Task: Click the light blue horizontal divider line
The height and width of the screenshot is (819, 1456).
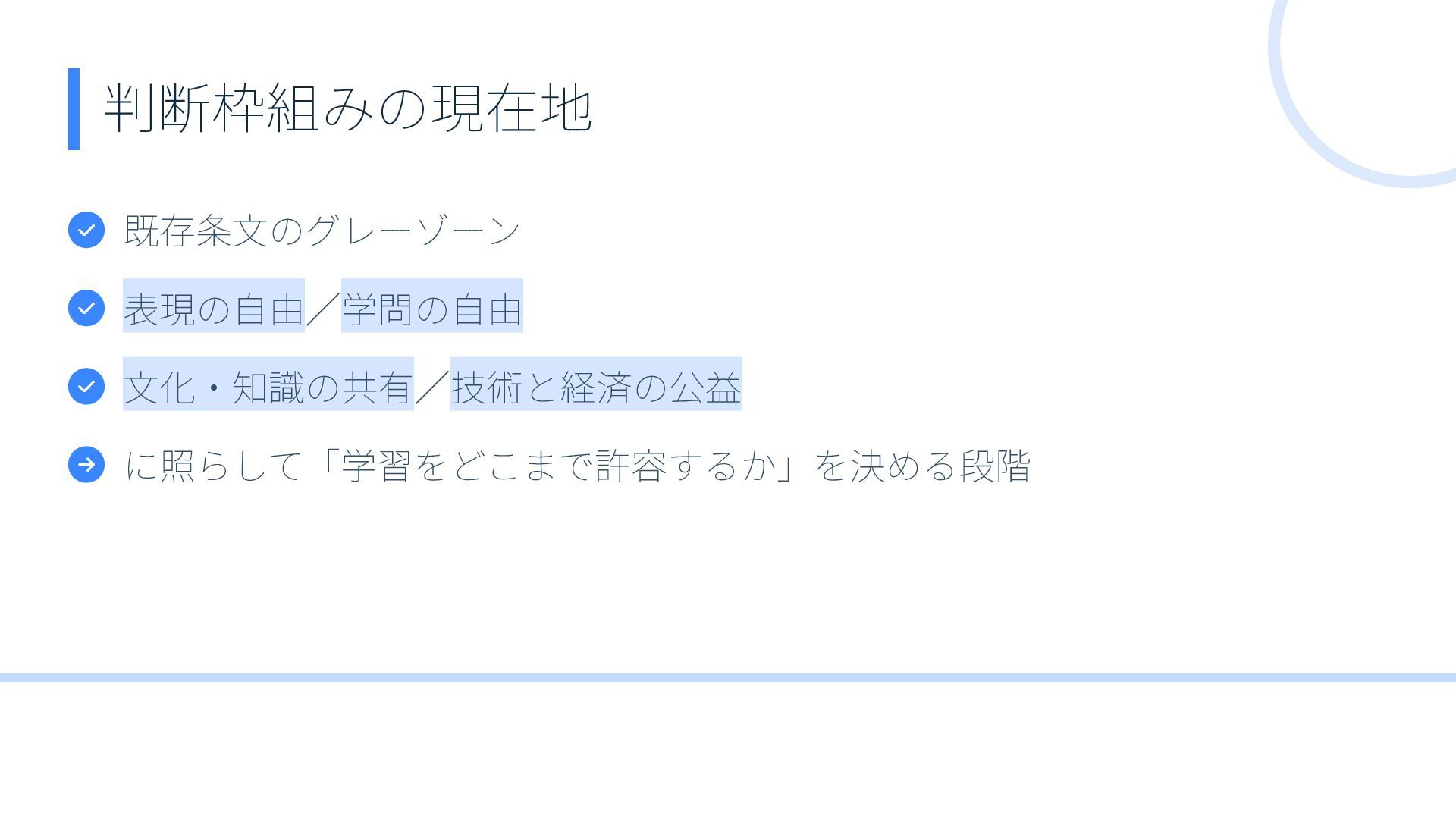Action: 728,678
